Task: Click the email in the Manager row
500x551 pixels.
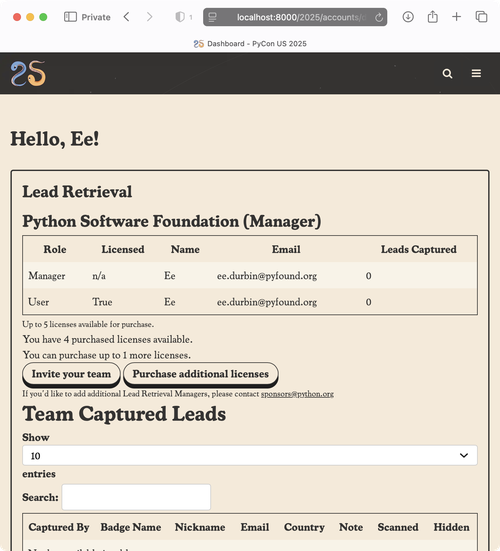Action: [267, 276]
